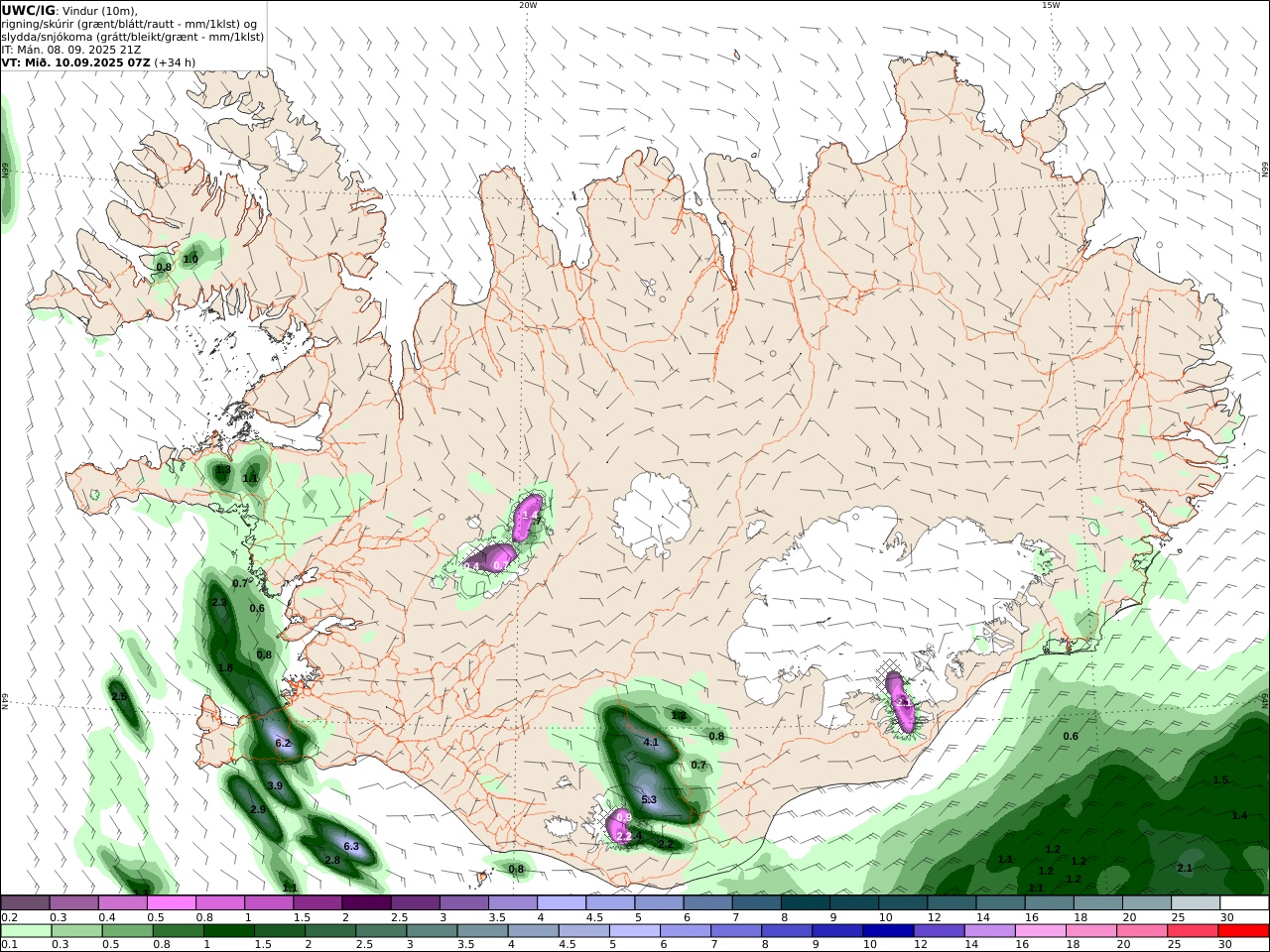Click the pink rain swatch labeled 16
The image size is (1270, 952).
[1039, 931]
